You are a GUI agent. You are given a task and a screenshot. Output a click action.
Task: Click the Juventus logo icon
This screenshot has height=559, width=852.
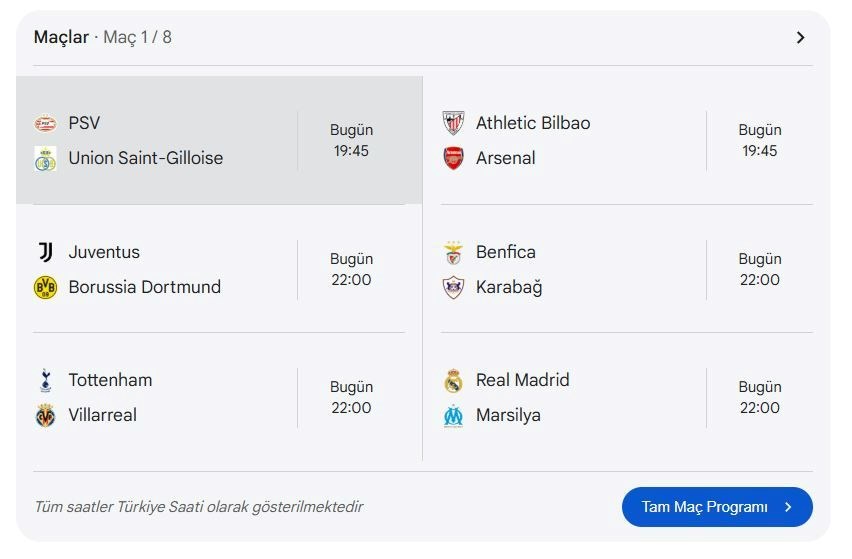tap(45, 252)
